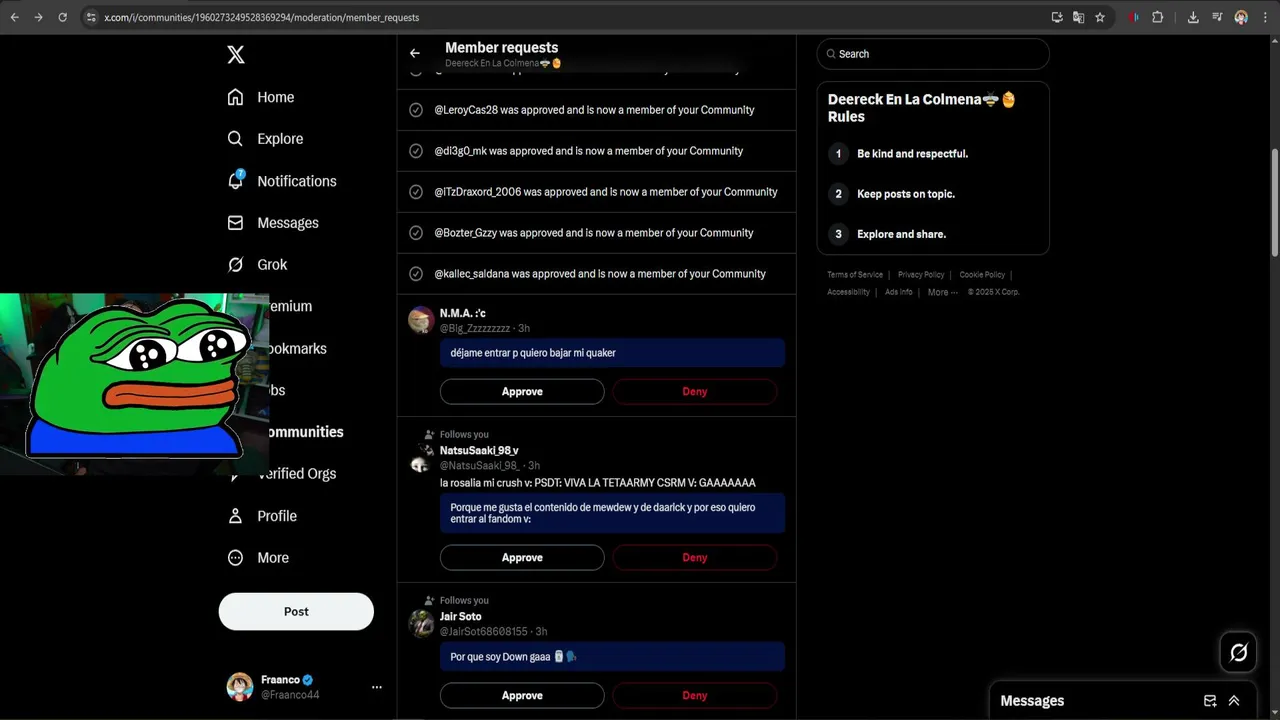Open browser downloads icon
Viewport: 1280px width, 720px height.
point(1193,17)
